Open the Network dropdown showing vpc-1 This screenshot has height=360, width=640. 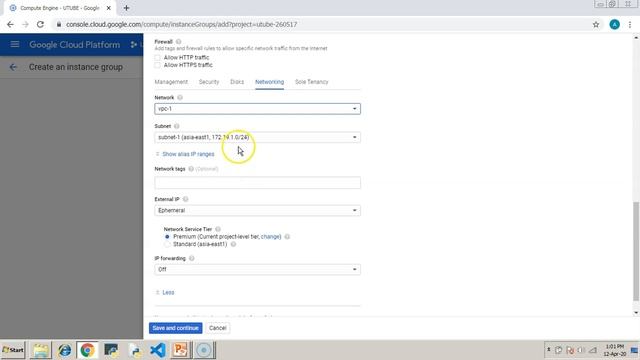point(258,109)
